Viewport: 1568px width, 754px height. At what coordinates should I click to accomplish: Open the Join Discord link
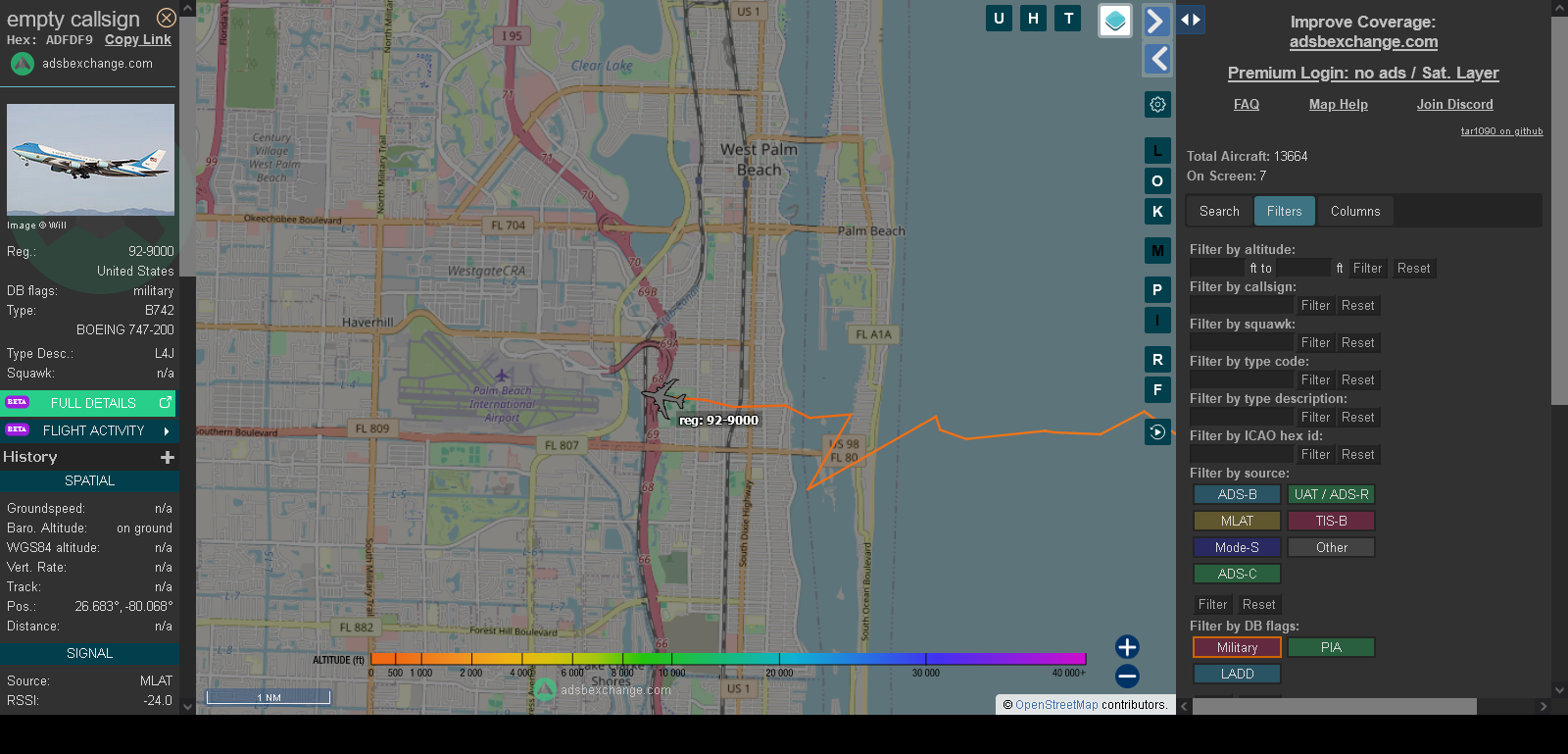point(1455,104)
